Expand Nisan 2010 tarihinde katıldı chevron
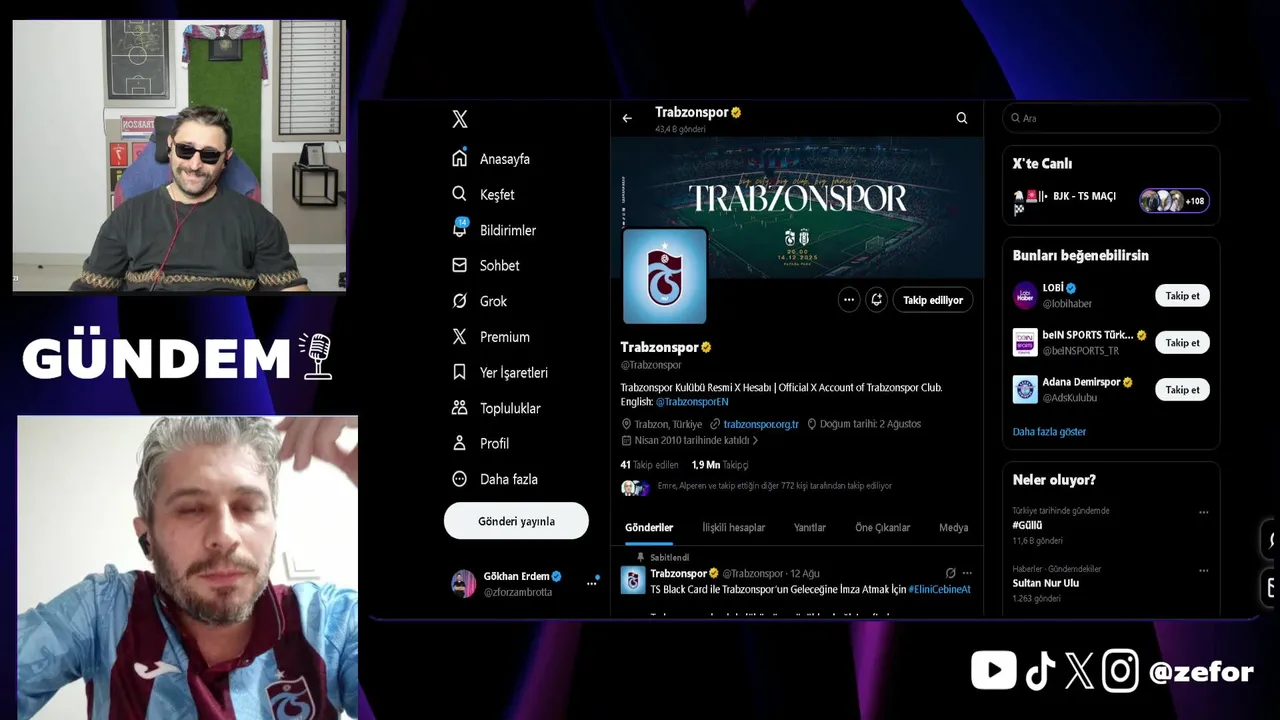Image resolution: width=1280 pixels, height=720 pixels. pos(755,440)
